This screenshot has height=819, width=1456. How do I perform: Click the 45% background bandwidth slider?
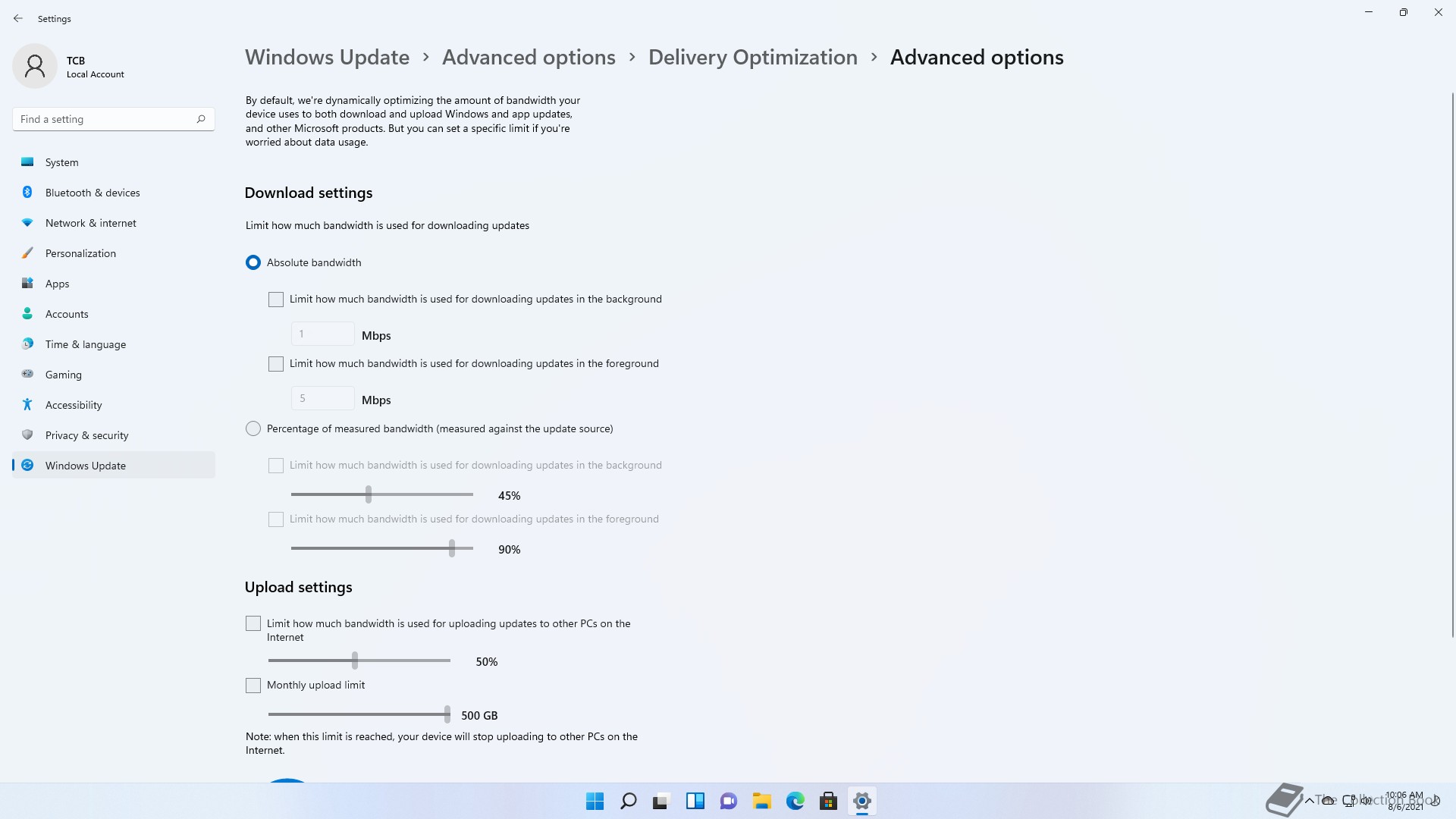[x=382, y=494]
